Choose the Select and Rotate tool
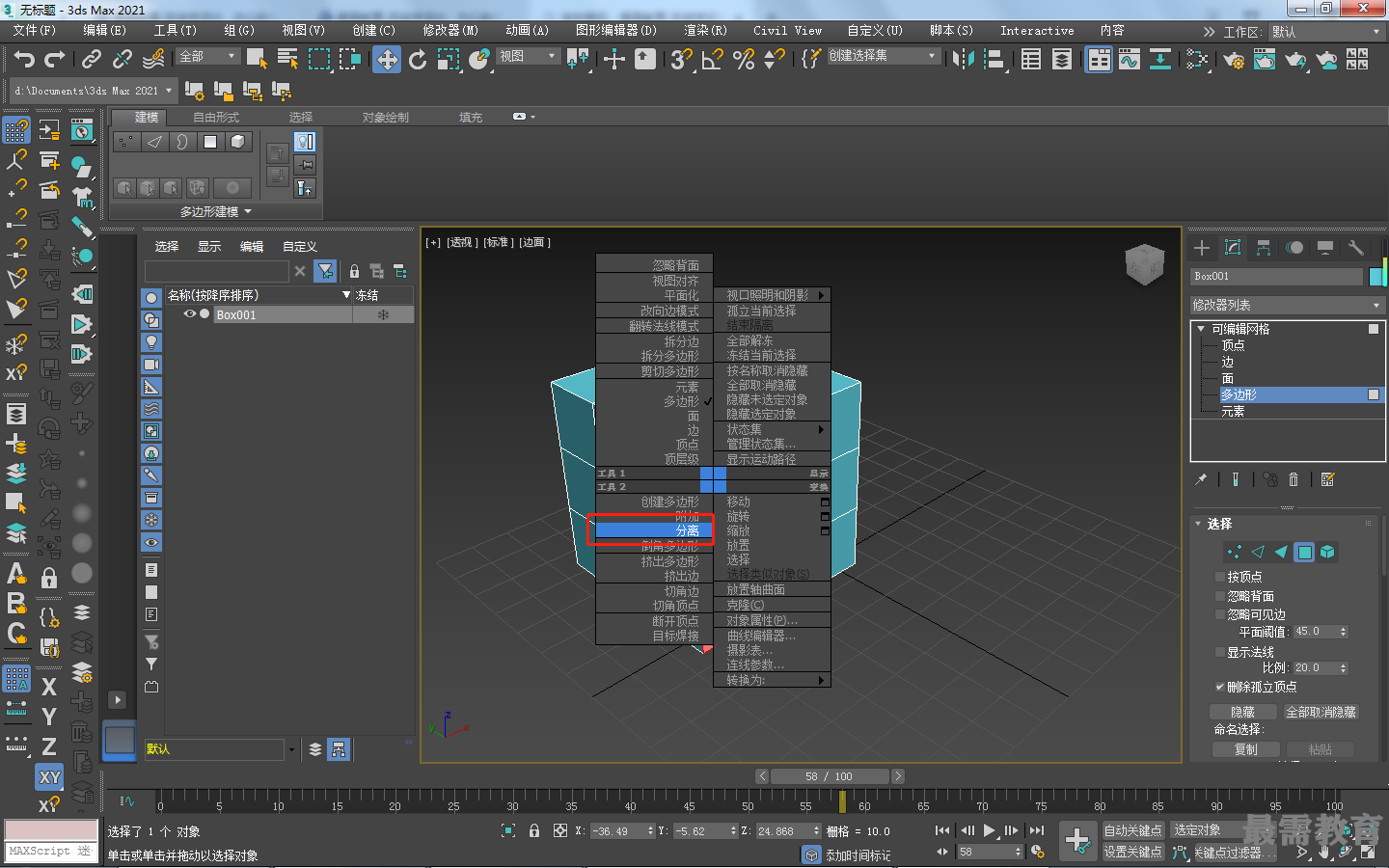This screenshot has height=868, width=1389. tap(418, 60)
